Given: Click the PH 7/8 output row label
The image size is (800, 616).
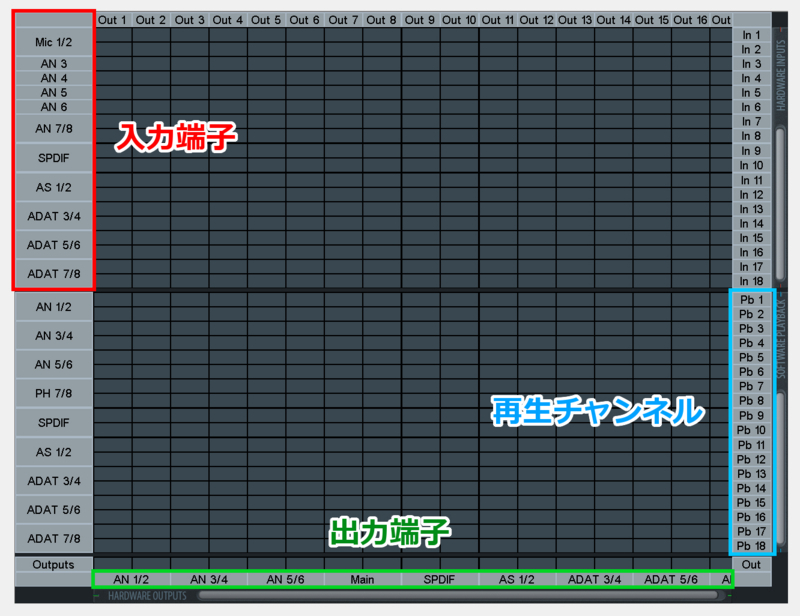Looking at the screenshot, I should pyautogui.click(x=52, y=394).
